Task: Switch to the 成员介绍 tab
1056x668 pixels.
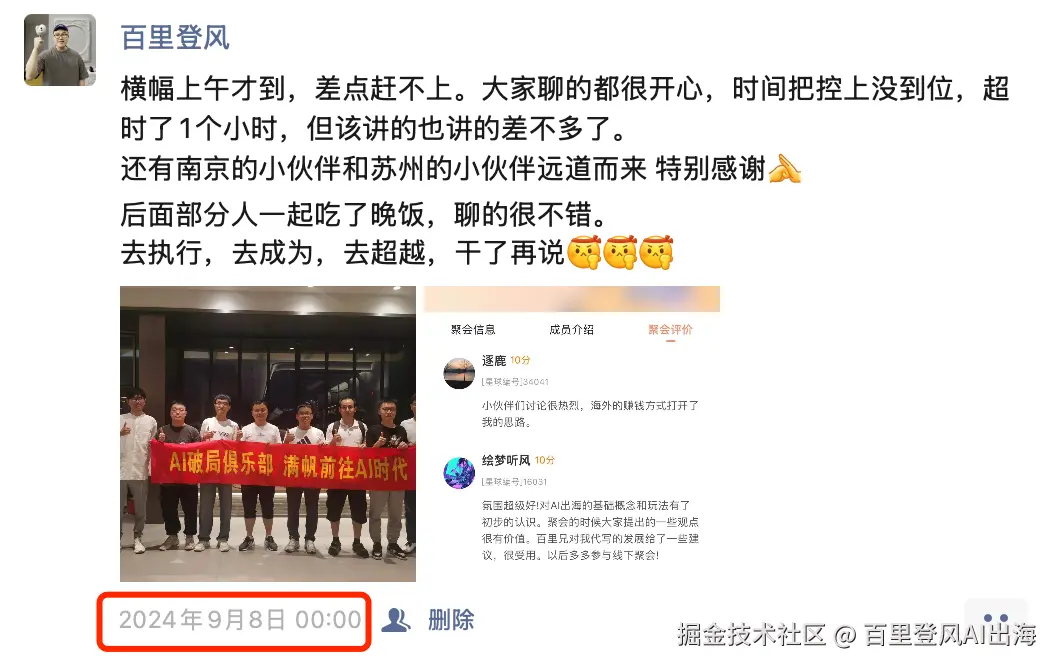Action: point(571,329)
